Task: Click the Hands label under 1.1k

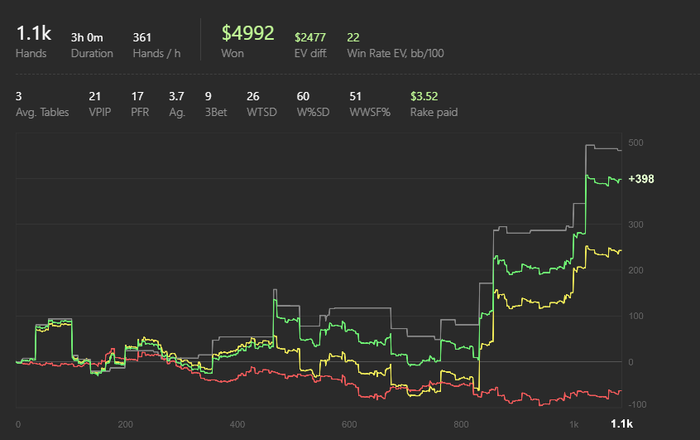Action: tap(31, 54)
